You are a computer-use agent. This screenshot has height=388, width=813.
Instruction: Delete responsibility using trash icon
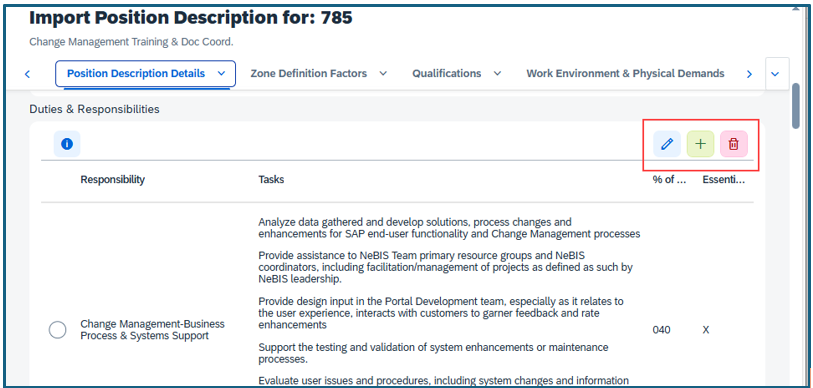734,144
